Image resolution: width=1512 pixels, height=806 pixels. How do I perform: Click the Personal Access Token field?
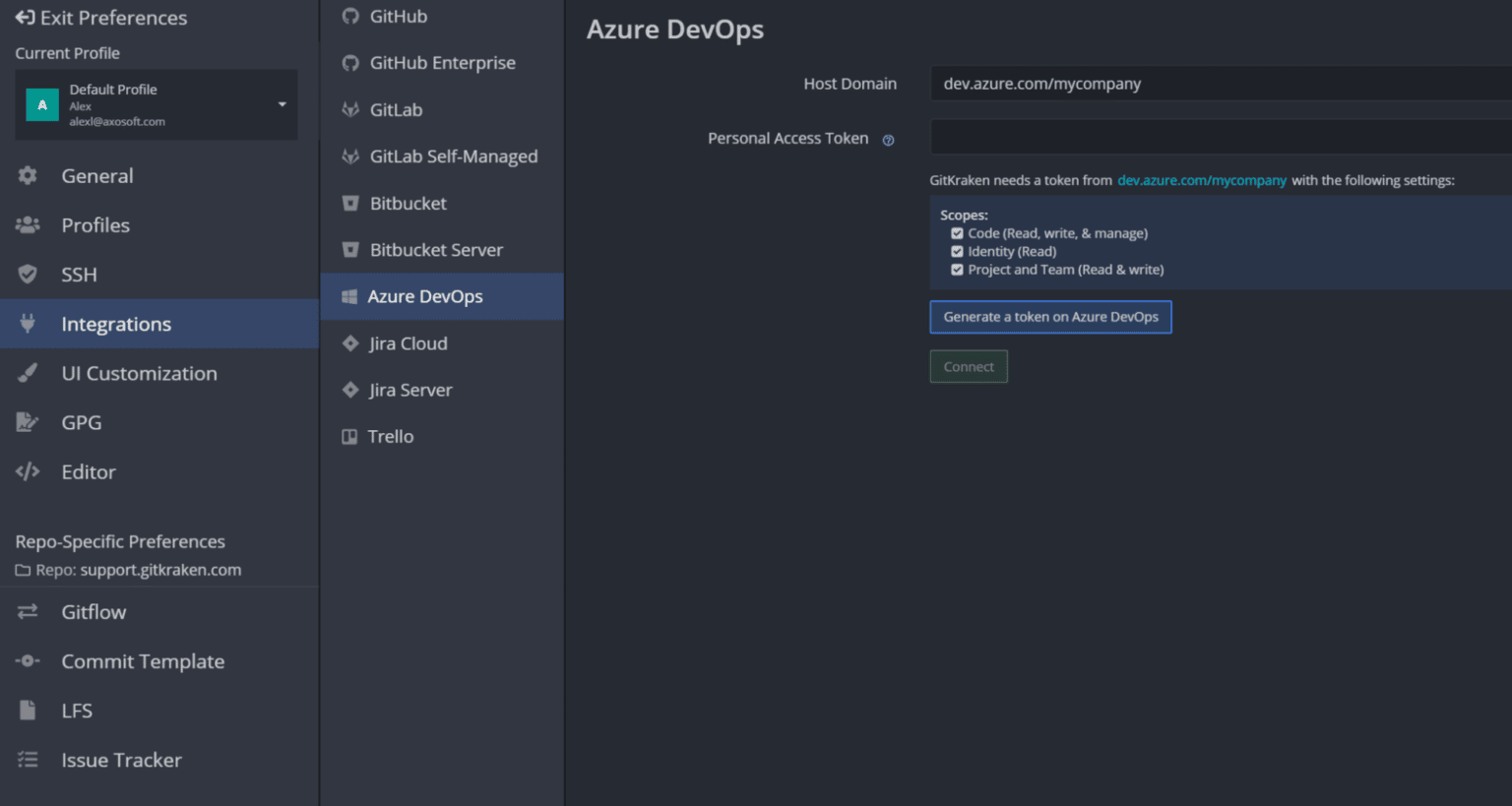(x=1221, y=138)
